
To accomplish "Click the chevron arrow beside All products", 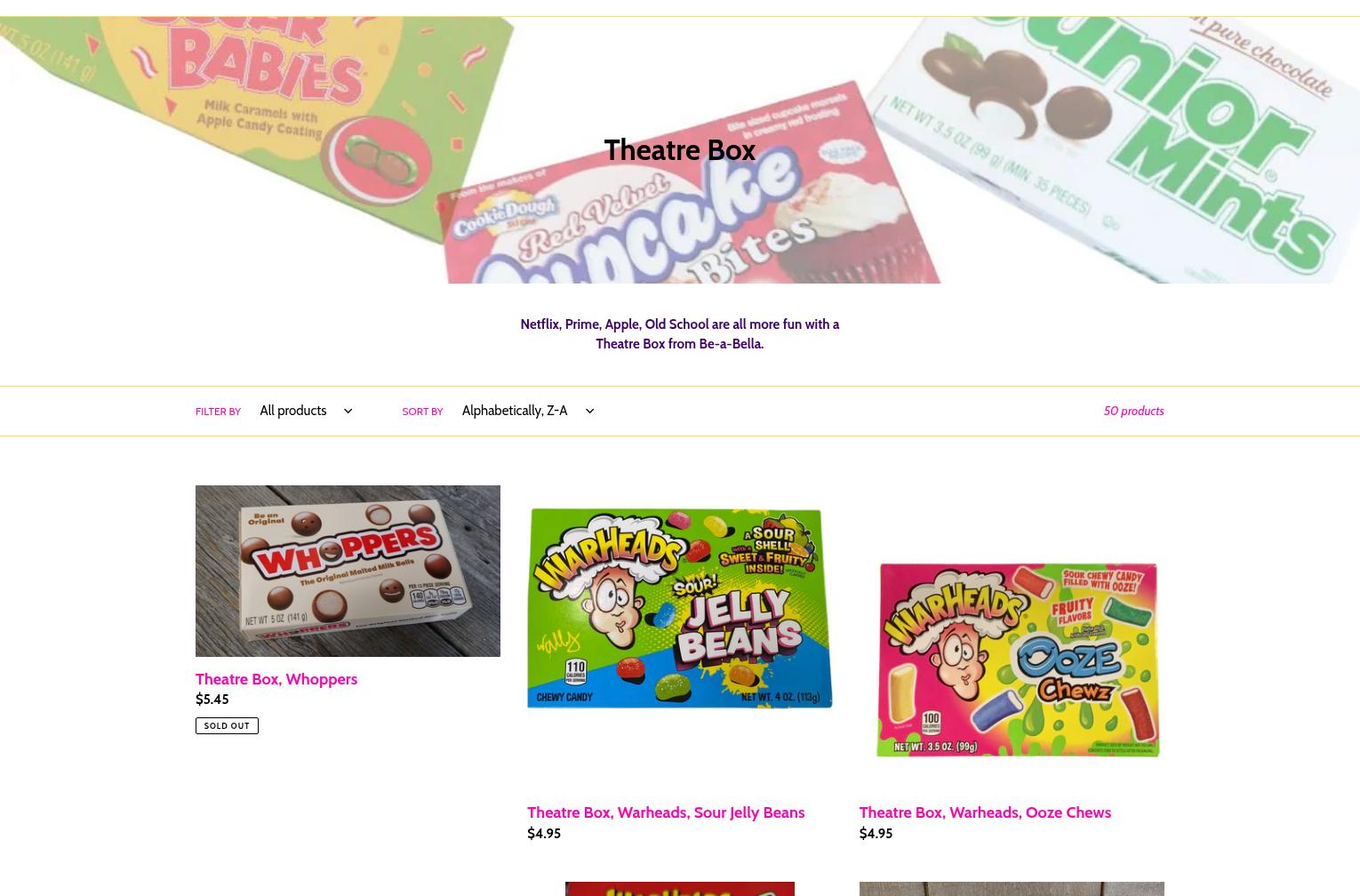I will coord(347,411).
